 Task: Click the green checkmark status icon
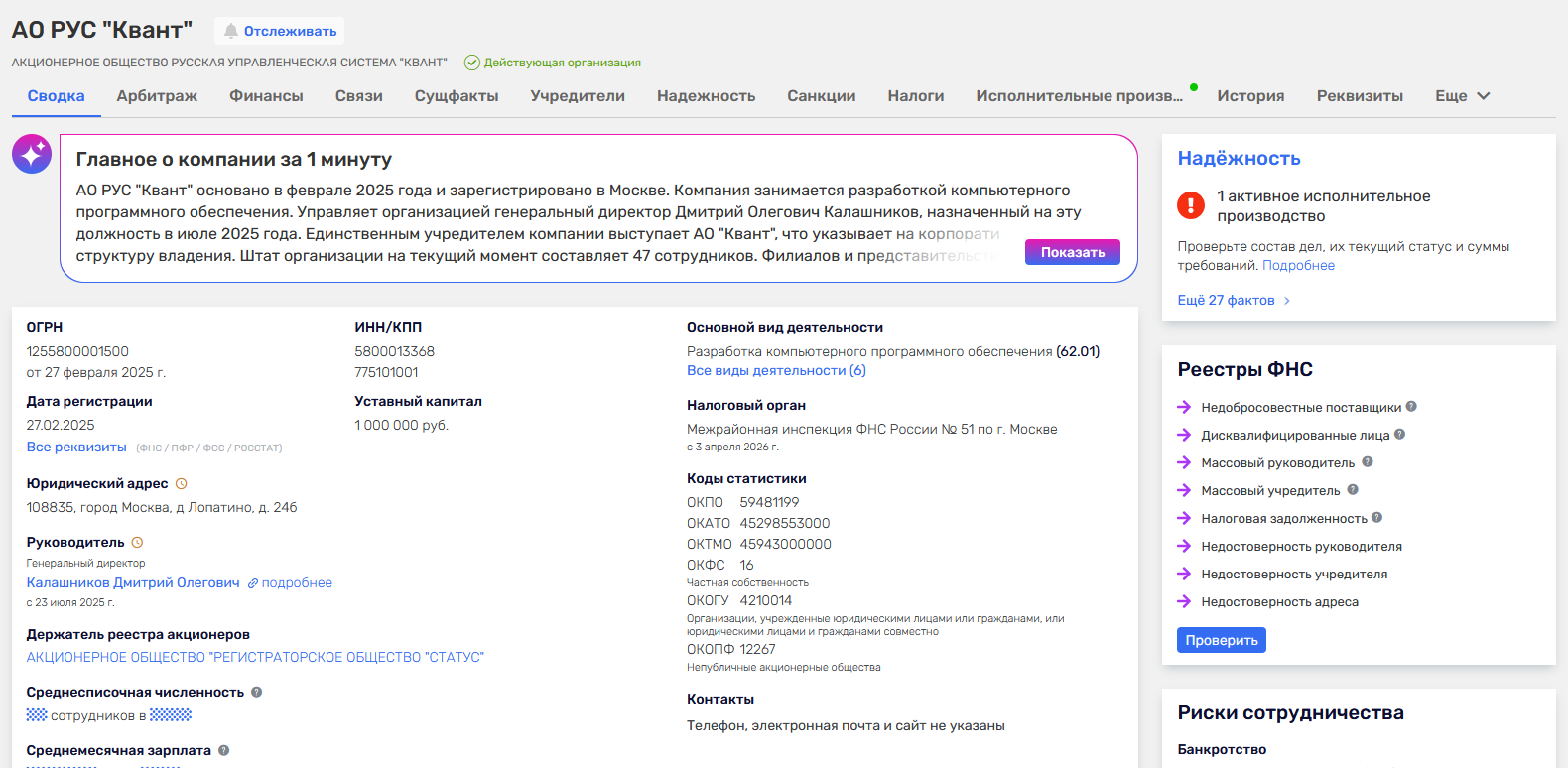(472, 63)
